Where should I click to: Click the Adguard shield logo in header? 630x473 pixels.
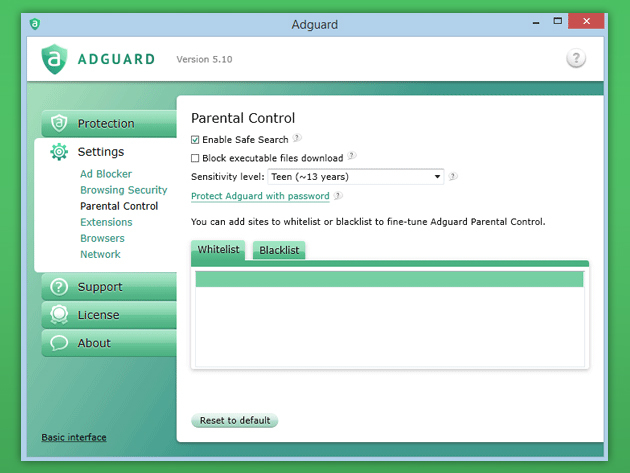54,59
